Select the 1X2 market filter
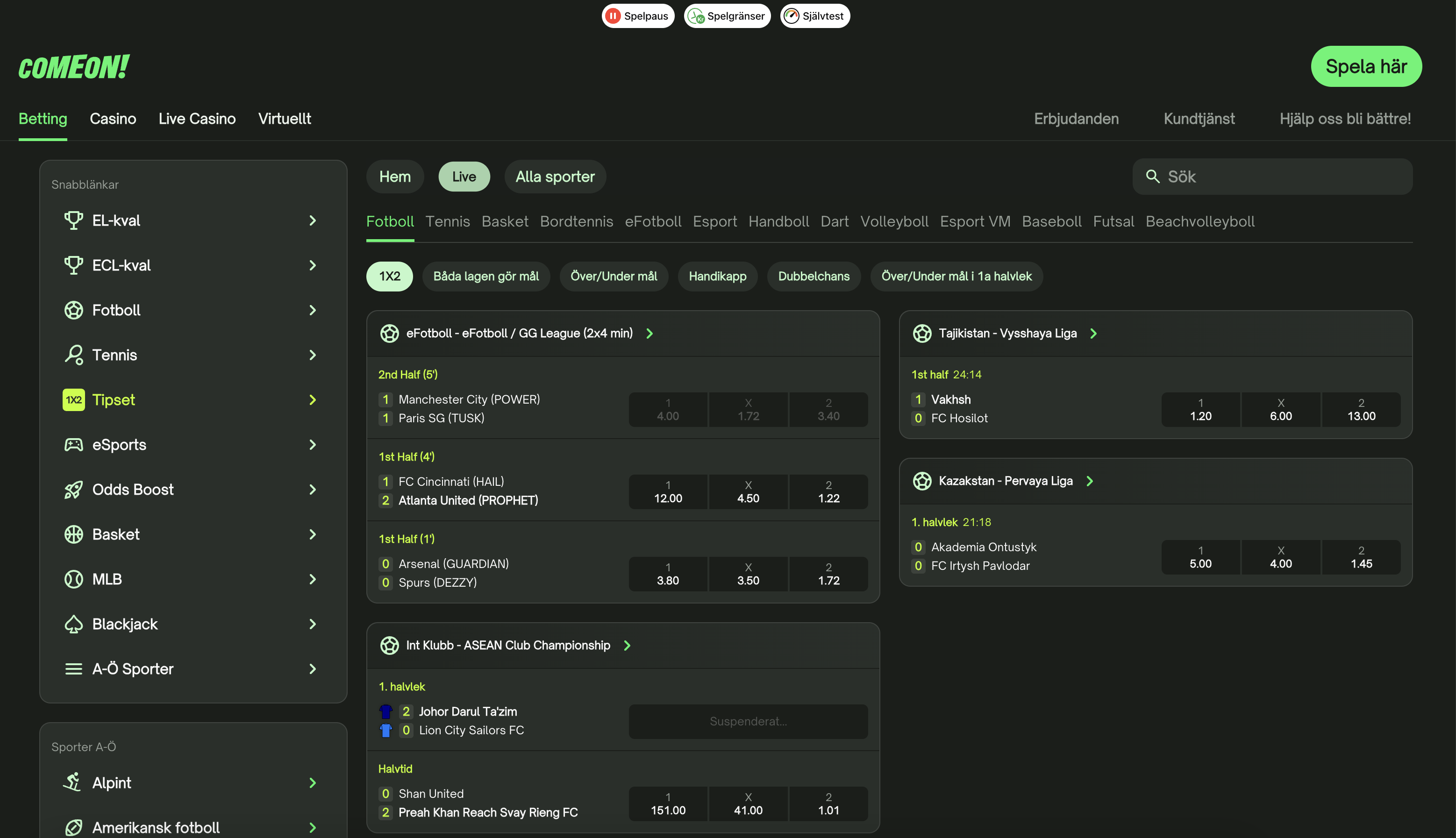The image size is (1456, 838). tap(389, 276)
